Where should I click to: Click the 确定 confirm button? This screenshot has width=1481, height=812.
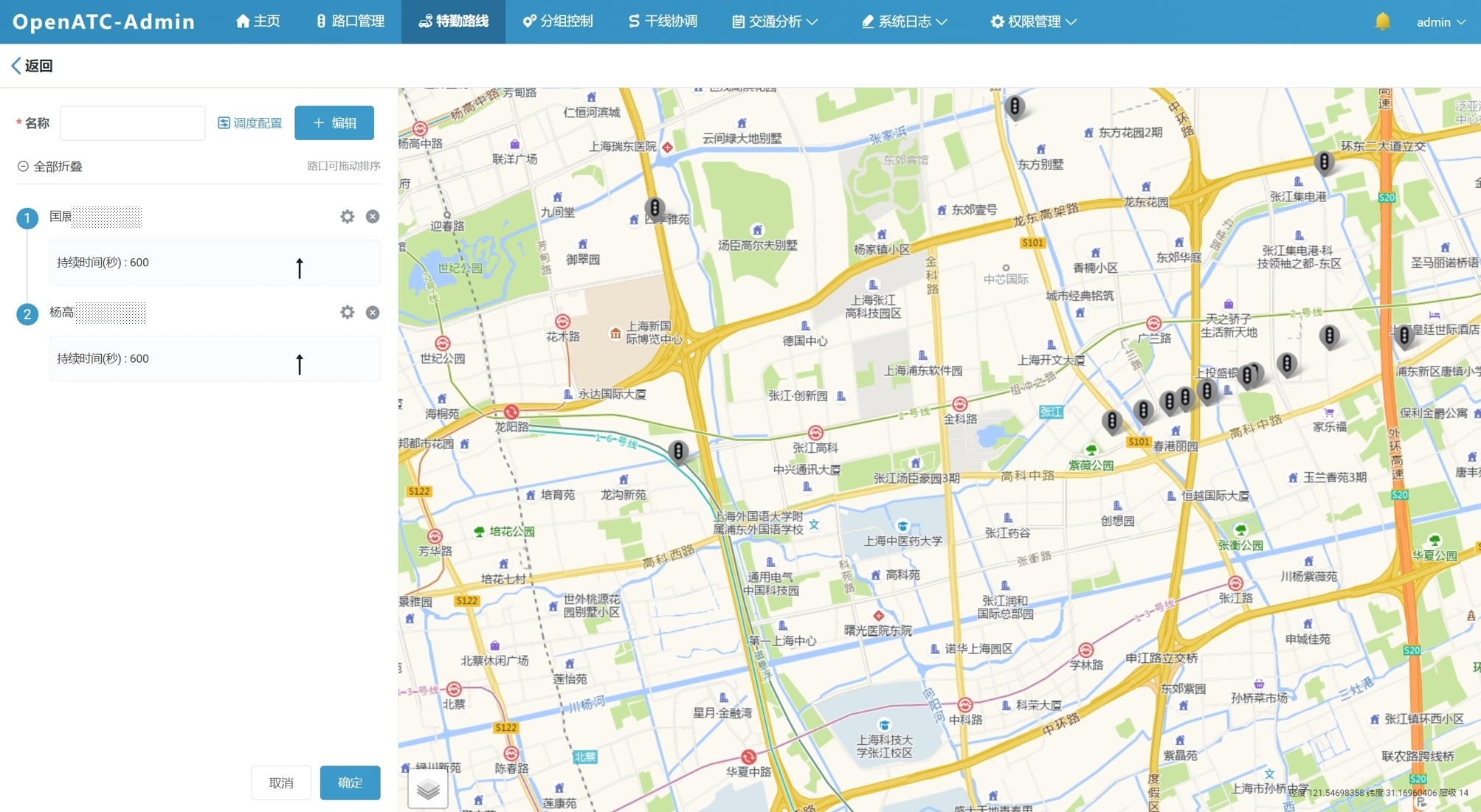(x=350, y=782)
